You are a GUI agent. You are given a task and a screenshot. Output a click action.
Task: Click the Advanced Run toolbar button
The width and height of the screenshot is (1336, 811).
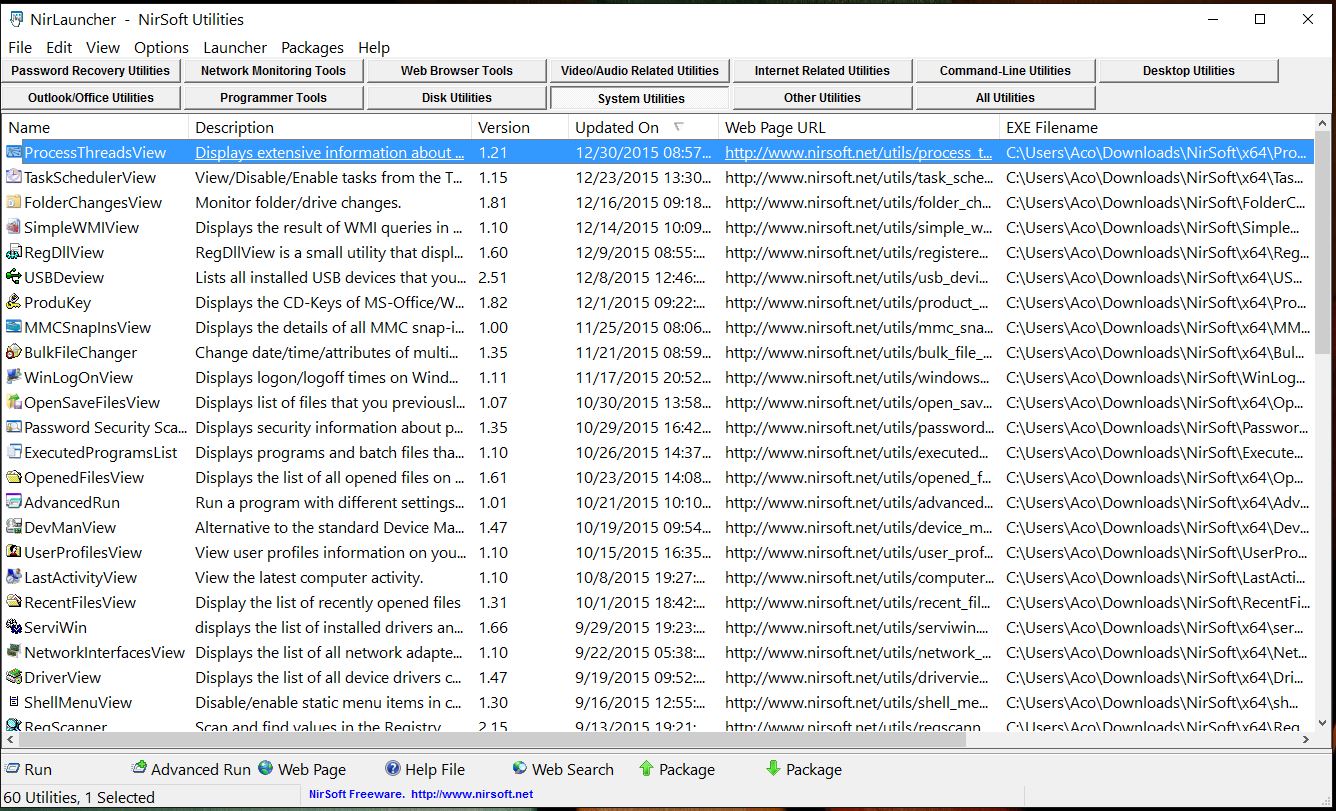point(191,769)
